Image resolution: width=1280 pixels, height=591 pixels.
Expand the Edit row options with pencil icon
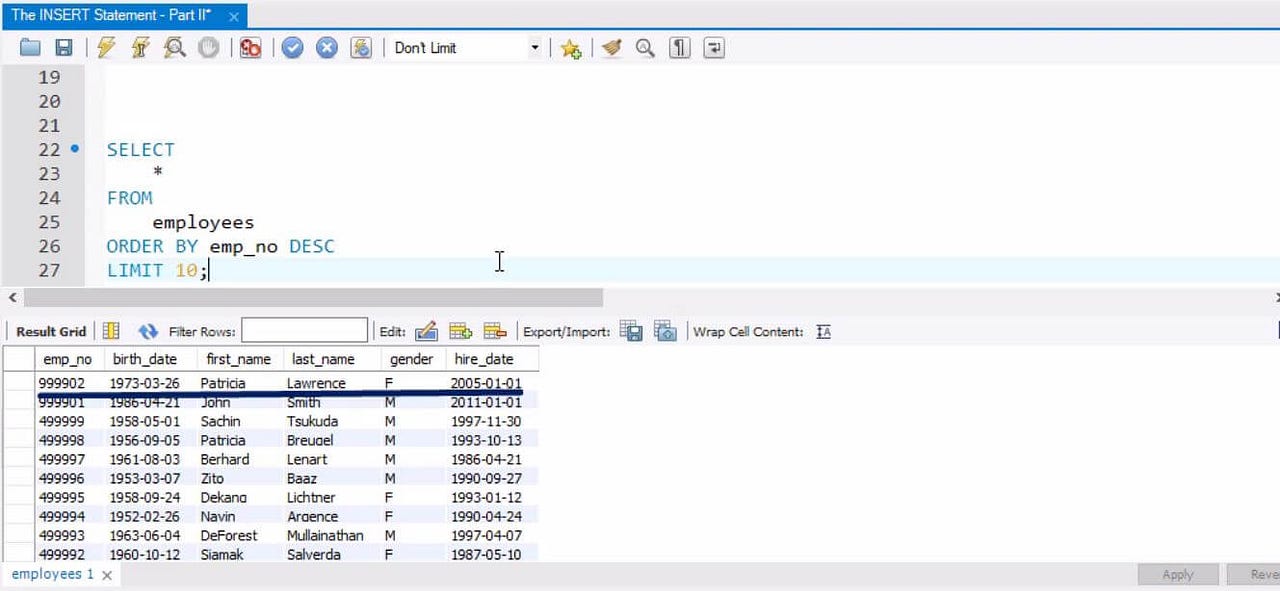[426, 330]
